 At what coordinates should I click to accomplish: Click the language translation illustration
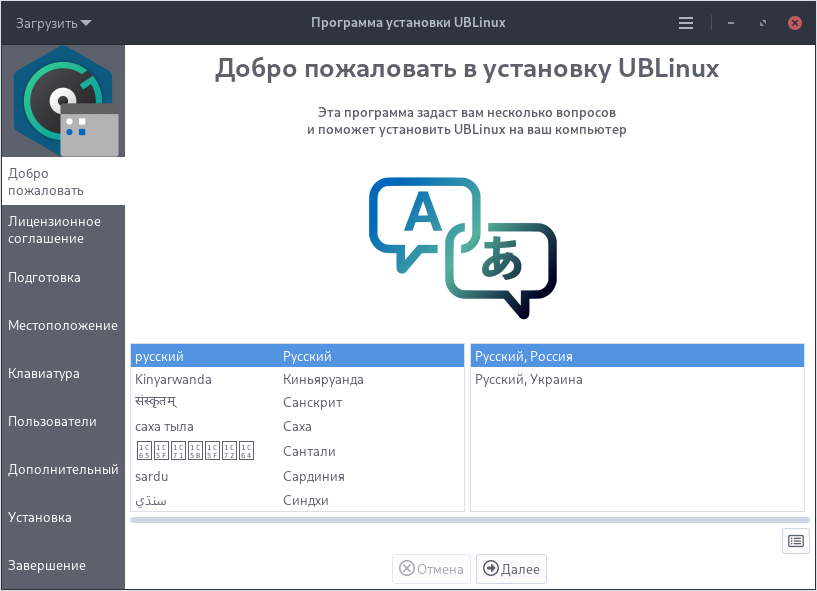[x=463, y=248]
